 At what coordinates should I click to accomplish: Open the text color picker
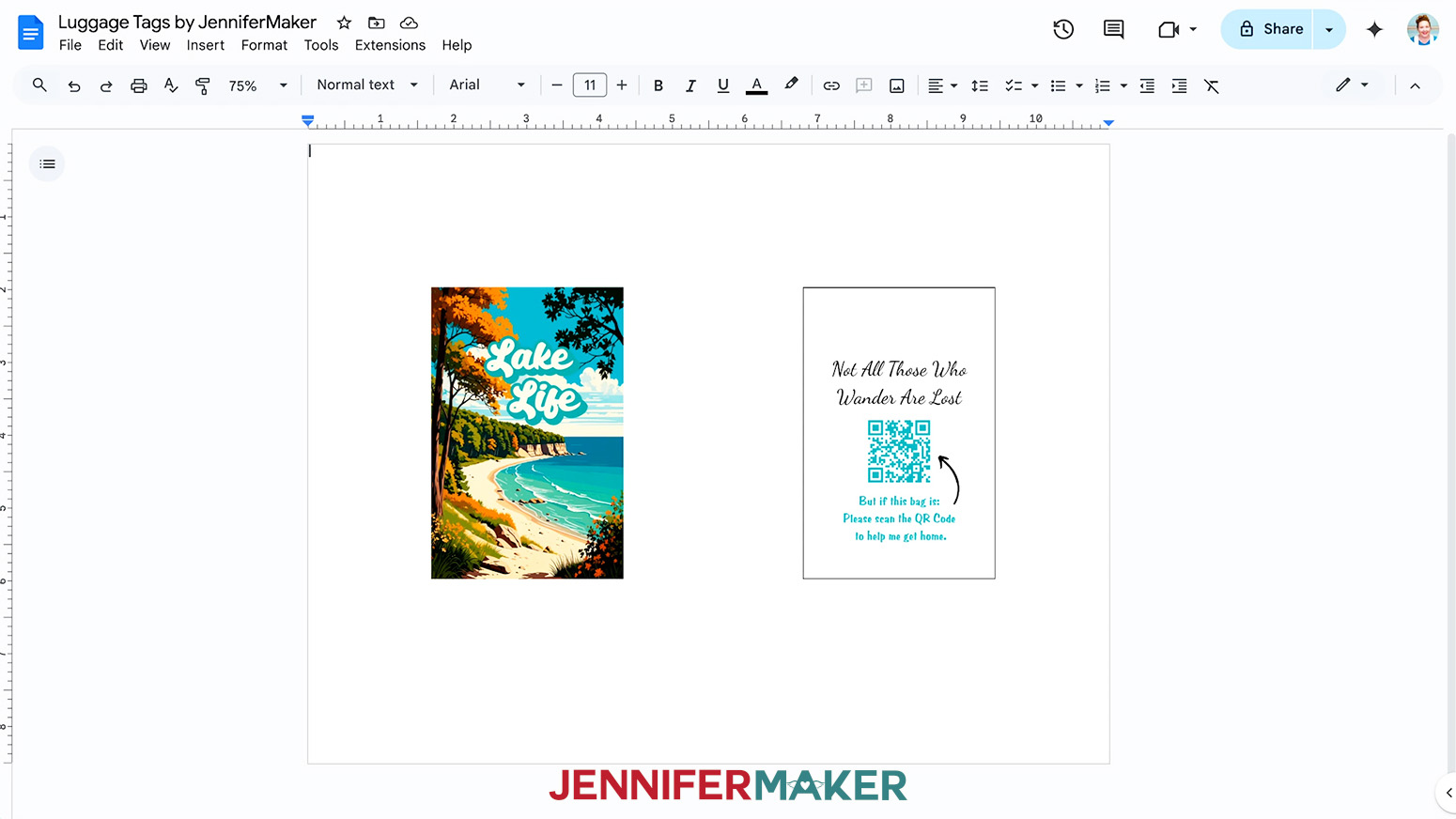point(756,85)
